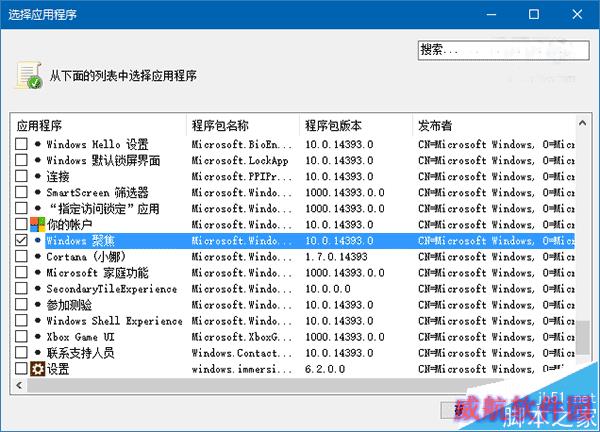Click the 你的帐户 colored tile icon

pos(38,225)
